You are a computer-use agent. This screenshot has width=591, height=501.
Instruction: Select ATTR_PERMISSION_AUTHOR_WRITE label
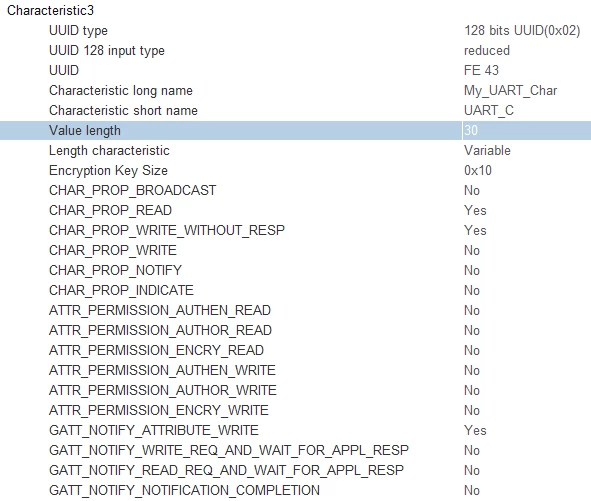[x=163, y=390]
